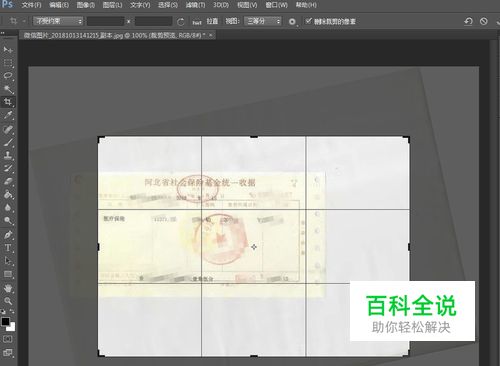Expand the toolbox panel with double arrow
Viewport: 500px width, 366px height.
3,33
